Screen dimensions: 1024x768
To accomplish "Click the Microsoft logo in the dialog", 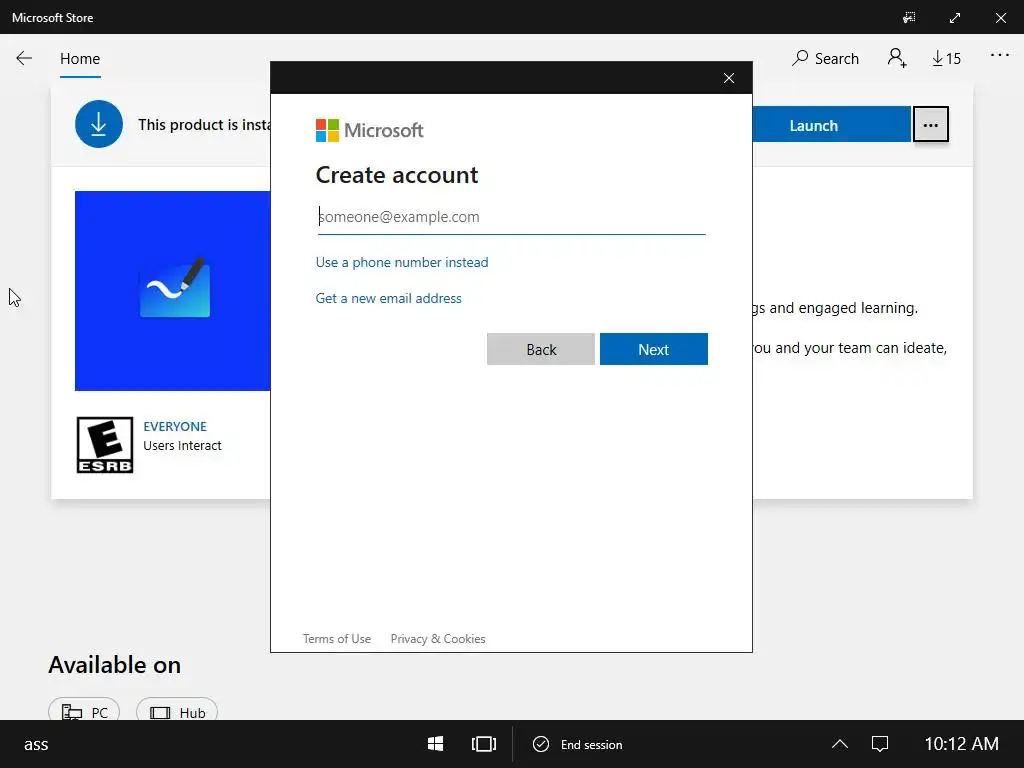I will [x=370, y=130].
